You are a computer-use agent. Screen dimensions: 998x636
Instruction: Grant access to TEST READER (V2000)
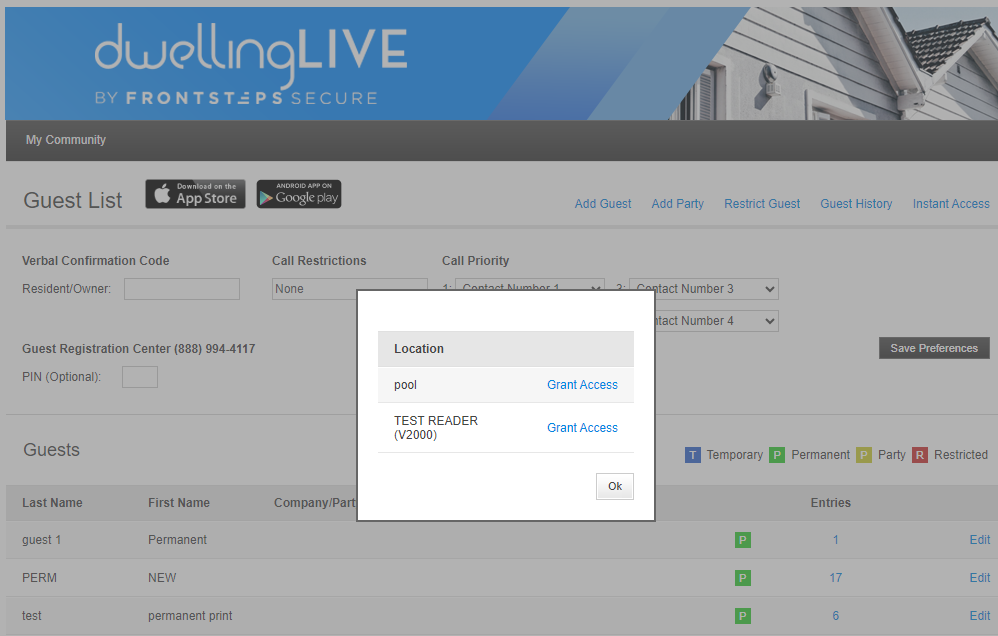pyautogui.click(x=582, y=428)
